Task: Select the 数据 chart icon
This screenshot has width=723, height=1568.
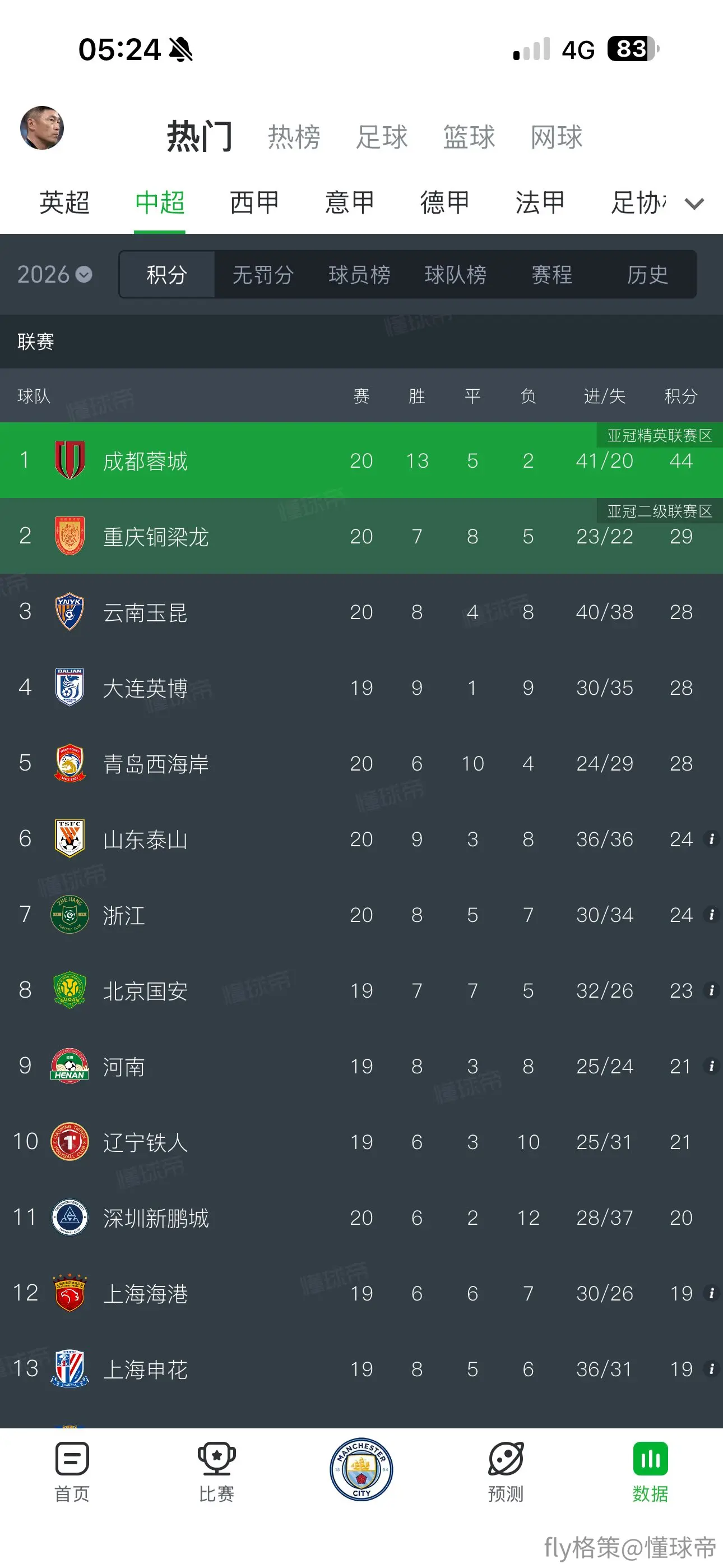Action: pyautogui.click(x=650, y=1459)
